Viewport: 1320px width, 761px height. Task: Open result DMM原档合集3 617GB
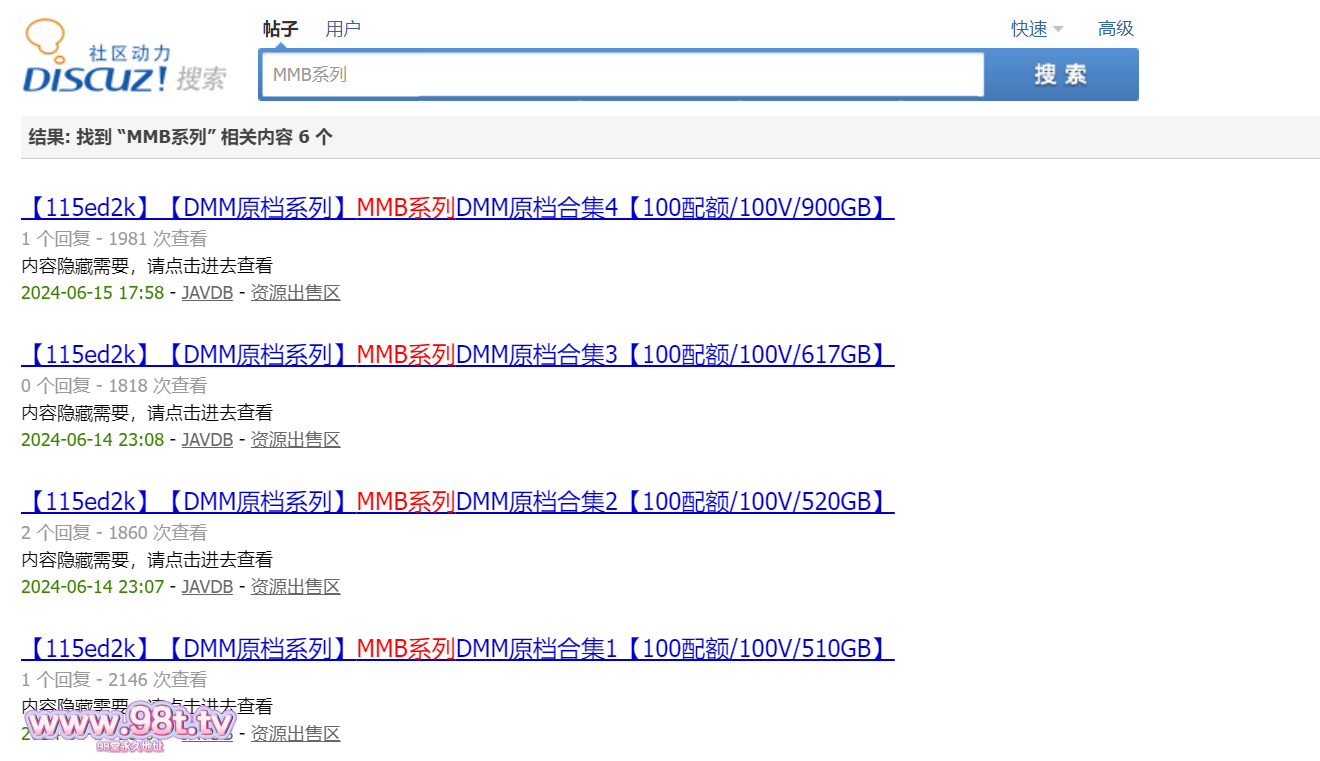(457, 355)
